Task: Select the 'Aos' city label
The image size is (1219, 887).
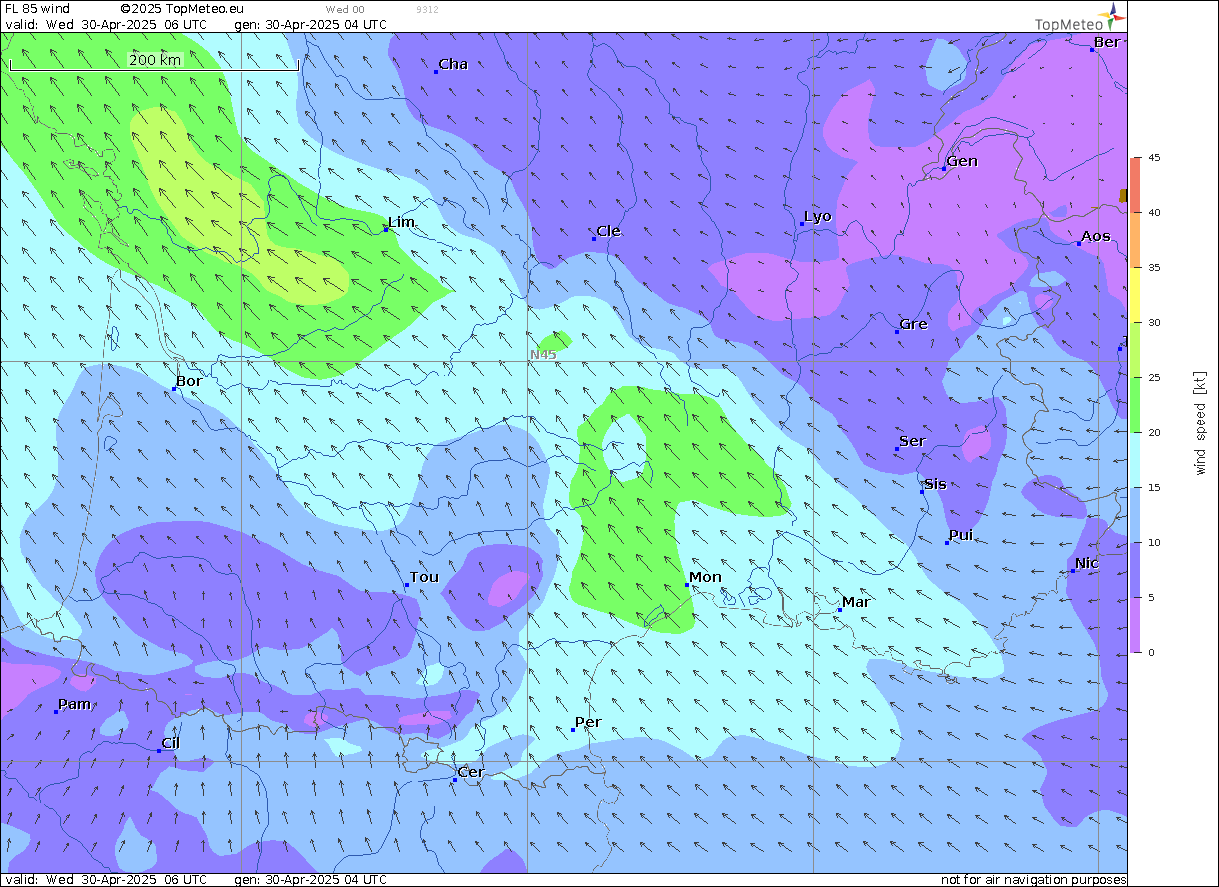Action: click(x=1096, y=236)
